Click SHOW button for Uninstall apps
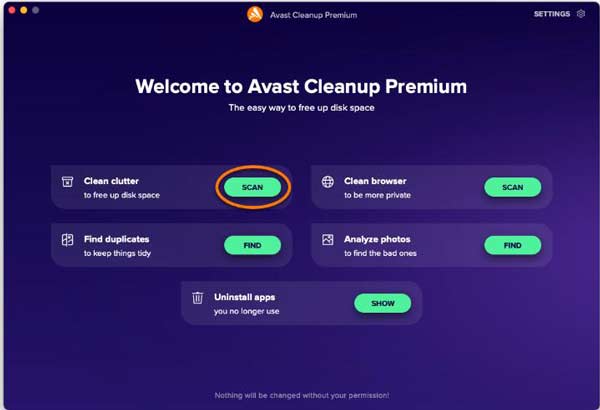Viewport: 600px width, 410px height. point(382,303)
